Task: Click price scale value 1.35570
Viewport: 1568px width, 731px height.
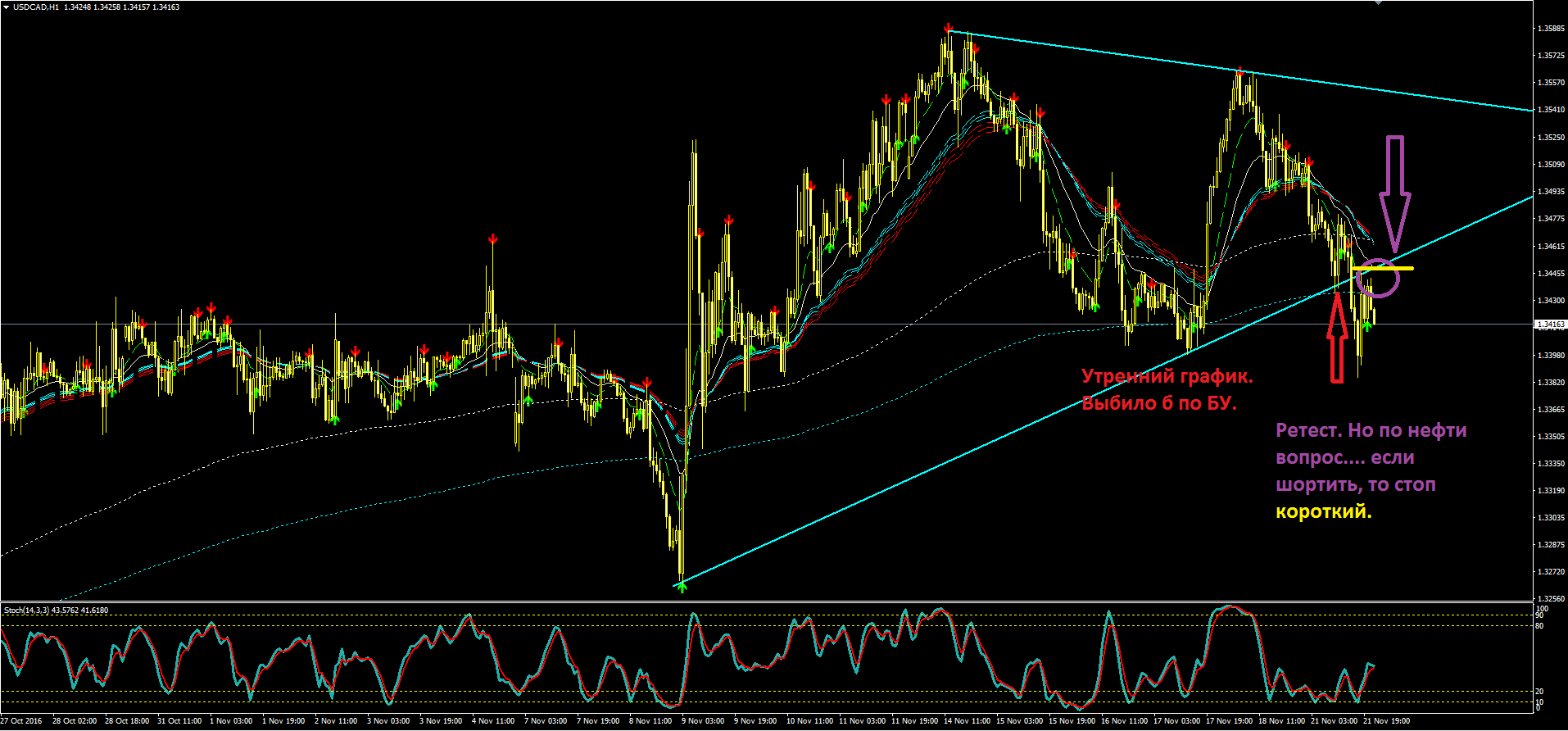Action: pyautogui.click(x=1550, y=83)
